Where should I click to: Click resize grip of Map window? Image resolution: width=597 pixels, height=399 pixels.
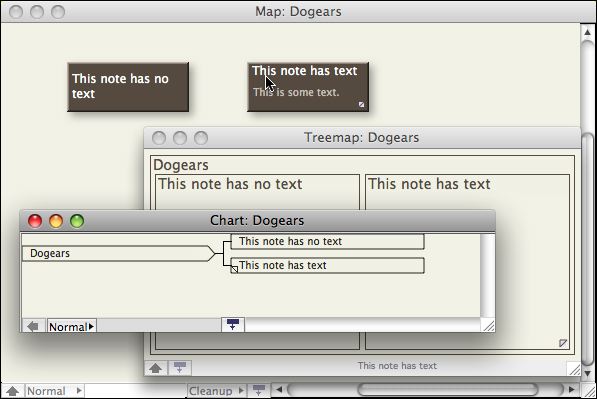(589, 391)
